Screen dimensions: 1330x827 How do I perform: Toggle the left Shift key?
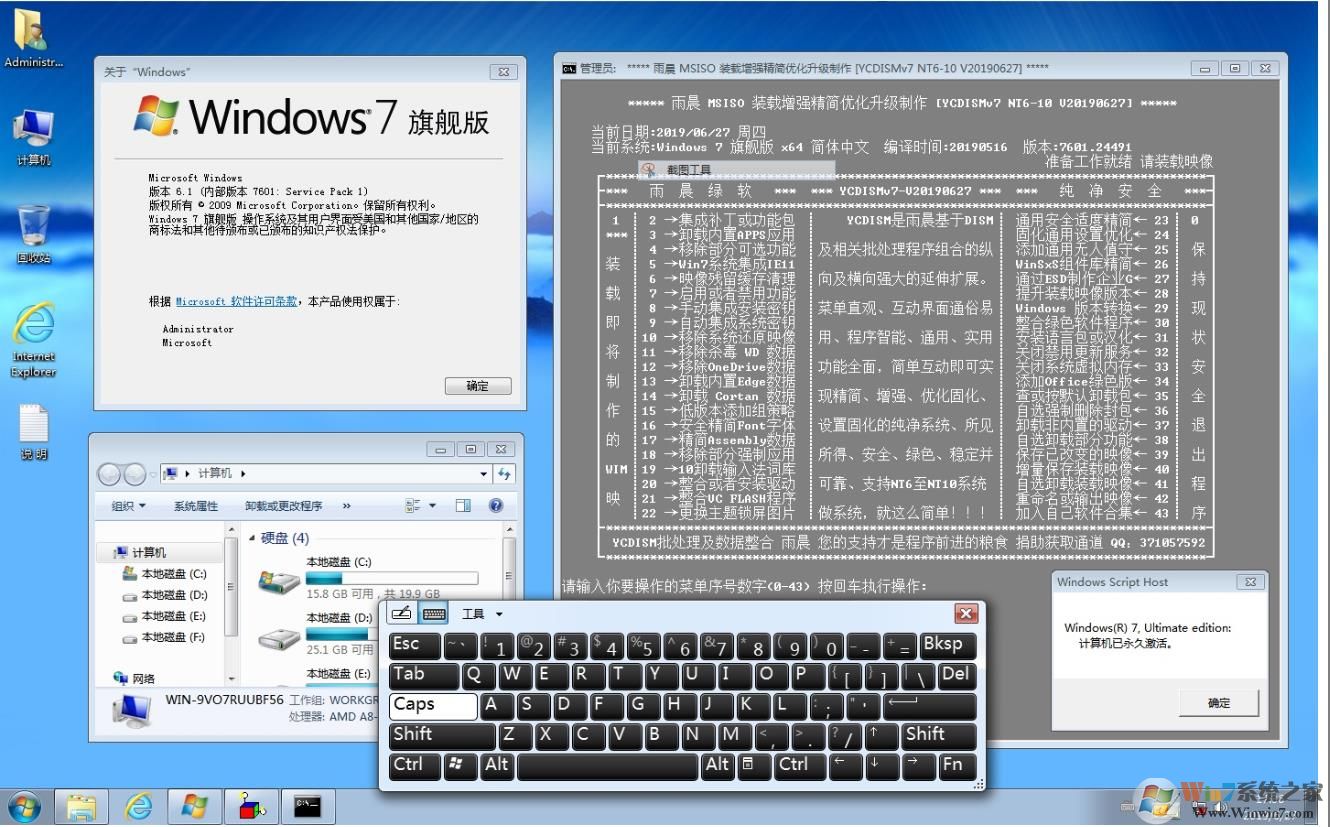(442, 735)
